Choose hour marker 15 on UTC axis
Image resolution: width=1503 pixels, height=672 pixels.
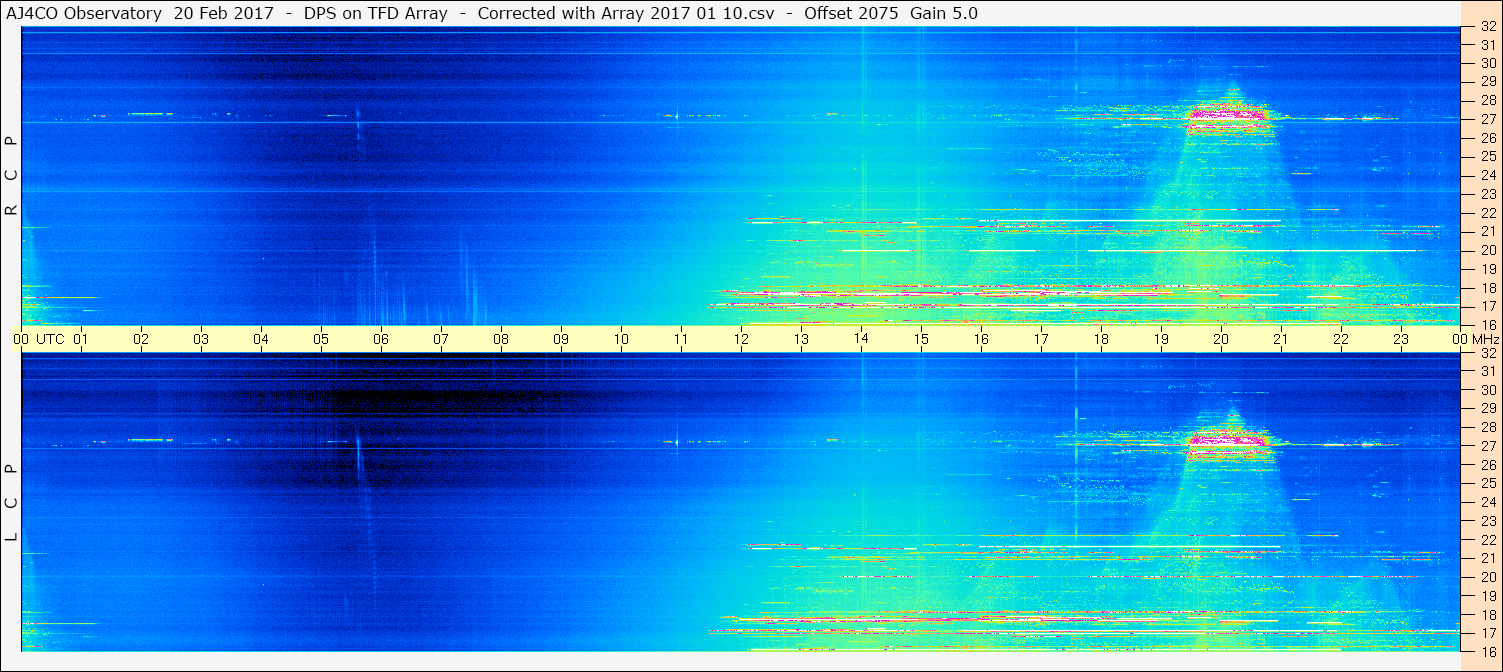pos(921,339)
